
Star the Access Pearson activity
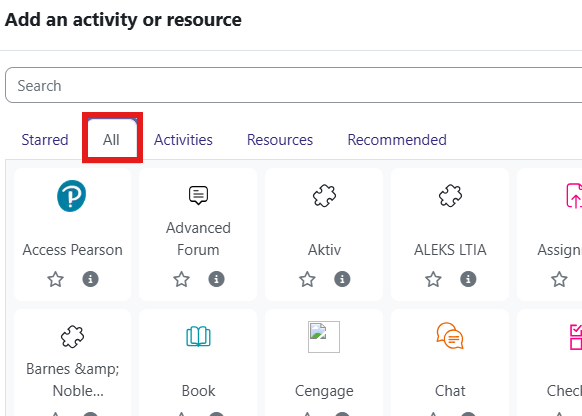click(x=55, y=279)
